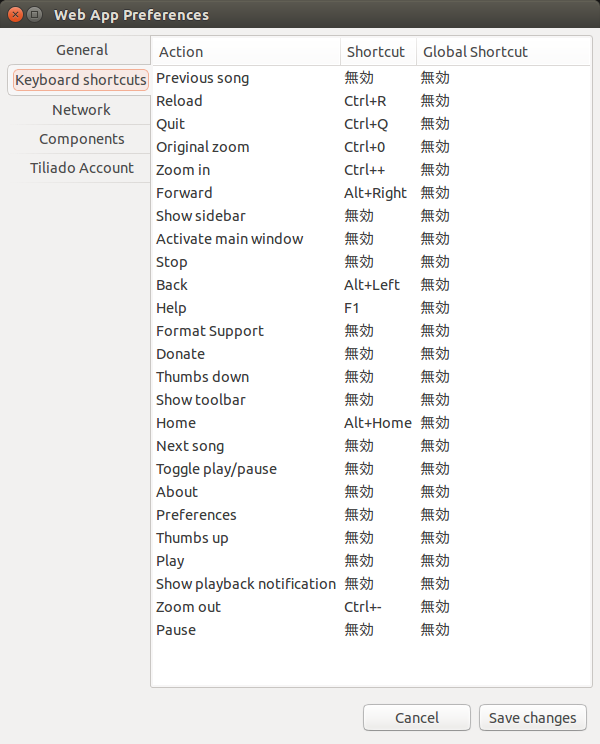
Task: Edit the F1 shortcut for Help
Action: (x=351, y=308)
